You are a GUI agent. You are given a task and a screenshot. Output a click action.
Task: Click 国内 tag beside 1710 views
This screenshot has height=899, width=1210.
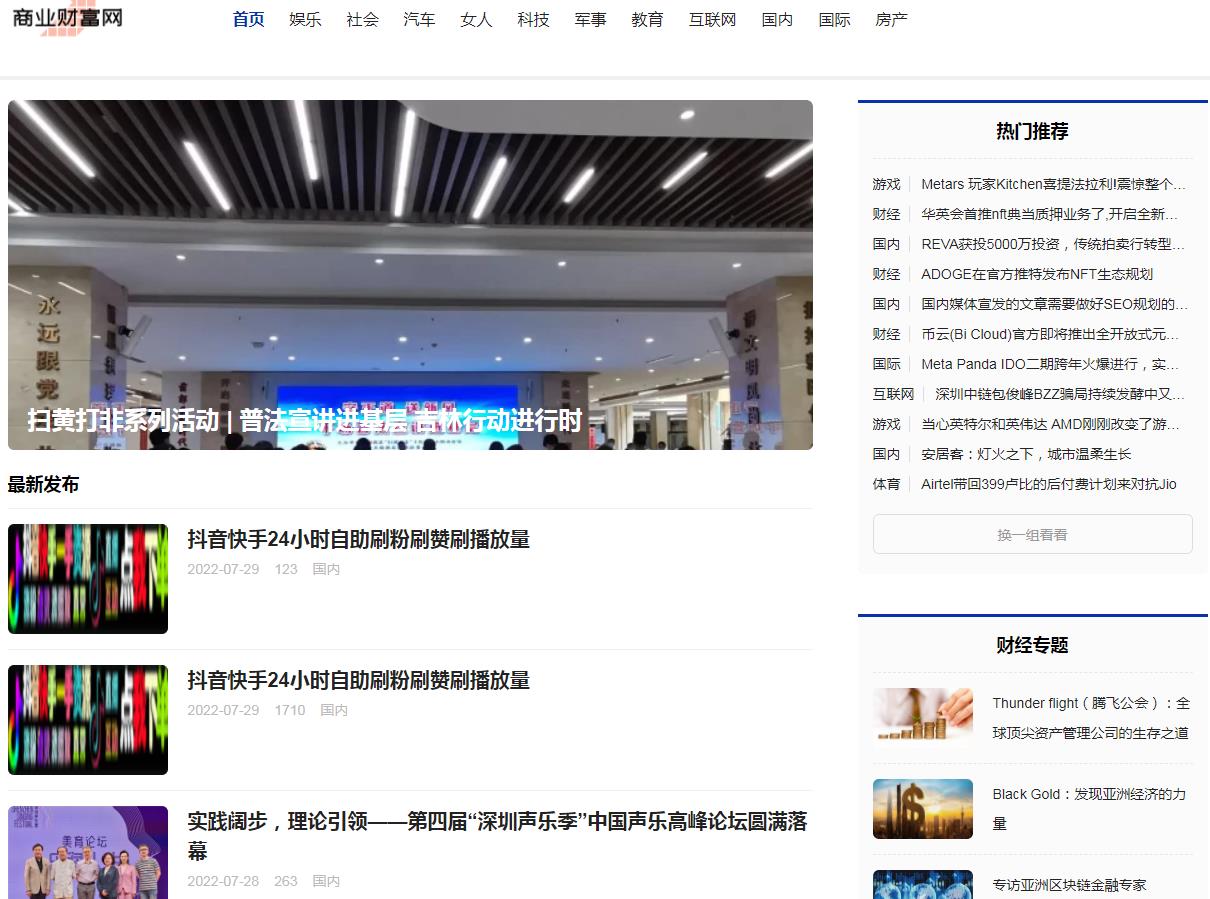[334, 710]
